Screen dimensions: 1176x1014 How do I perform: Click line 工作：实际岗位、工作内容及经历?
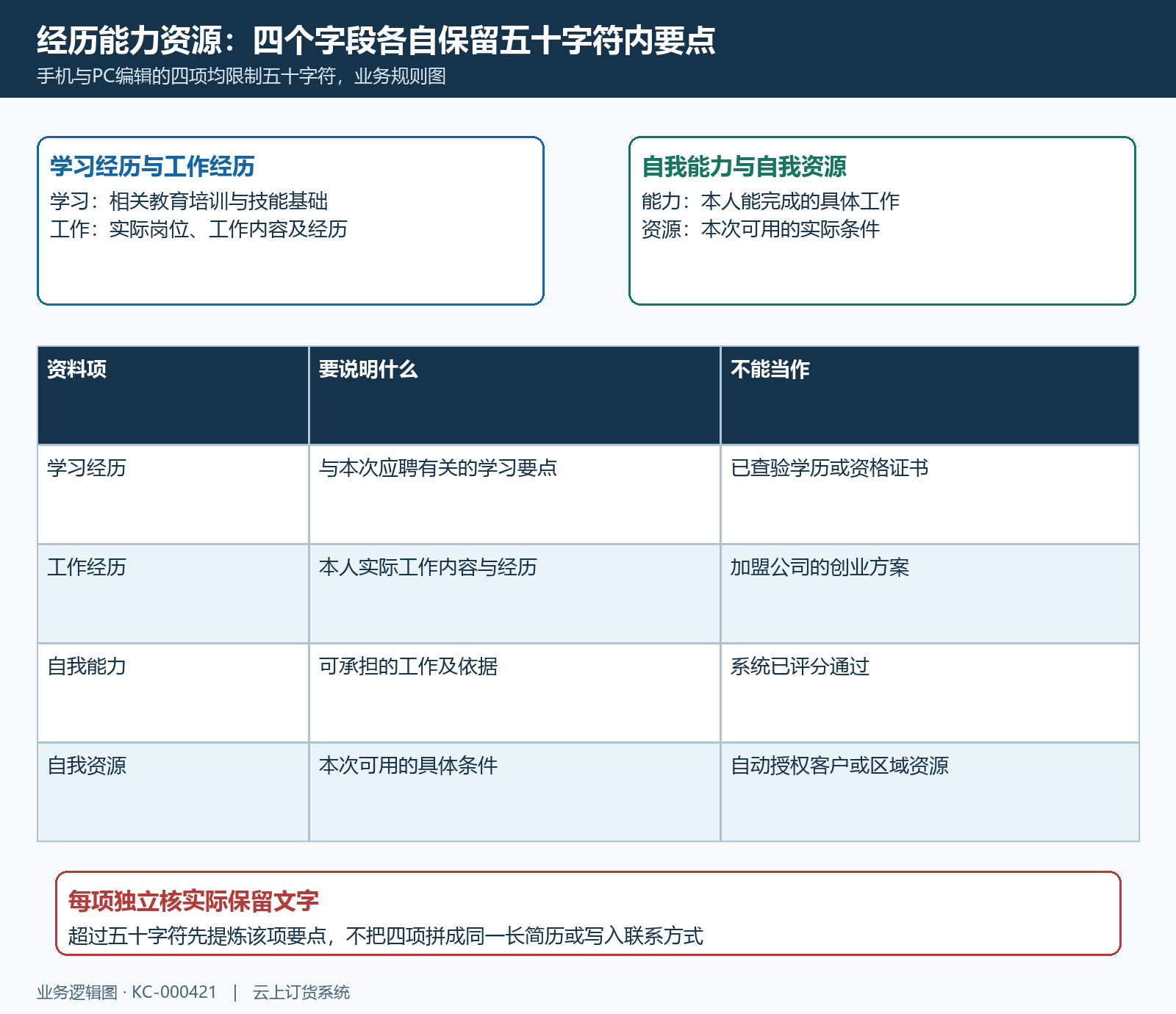tap(198, 229)
